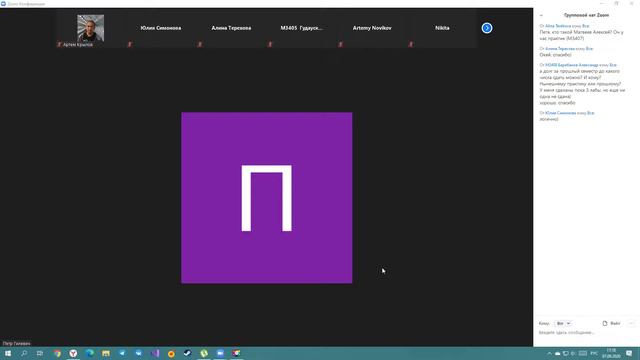Launch Google Chrome from the taskbar
Viewport: 640px width, 360px height.
coord(57,353)
